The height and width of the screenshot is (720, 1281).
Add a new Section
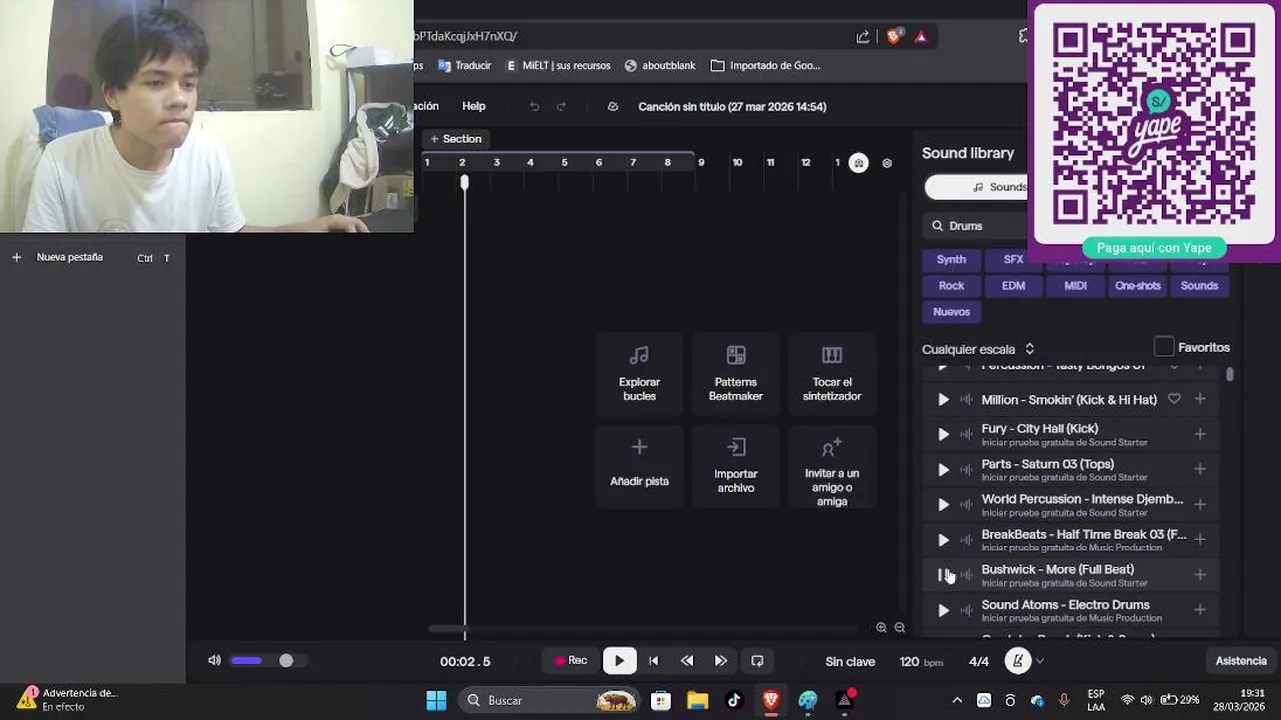tap(456, 139)
